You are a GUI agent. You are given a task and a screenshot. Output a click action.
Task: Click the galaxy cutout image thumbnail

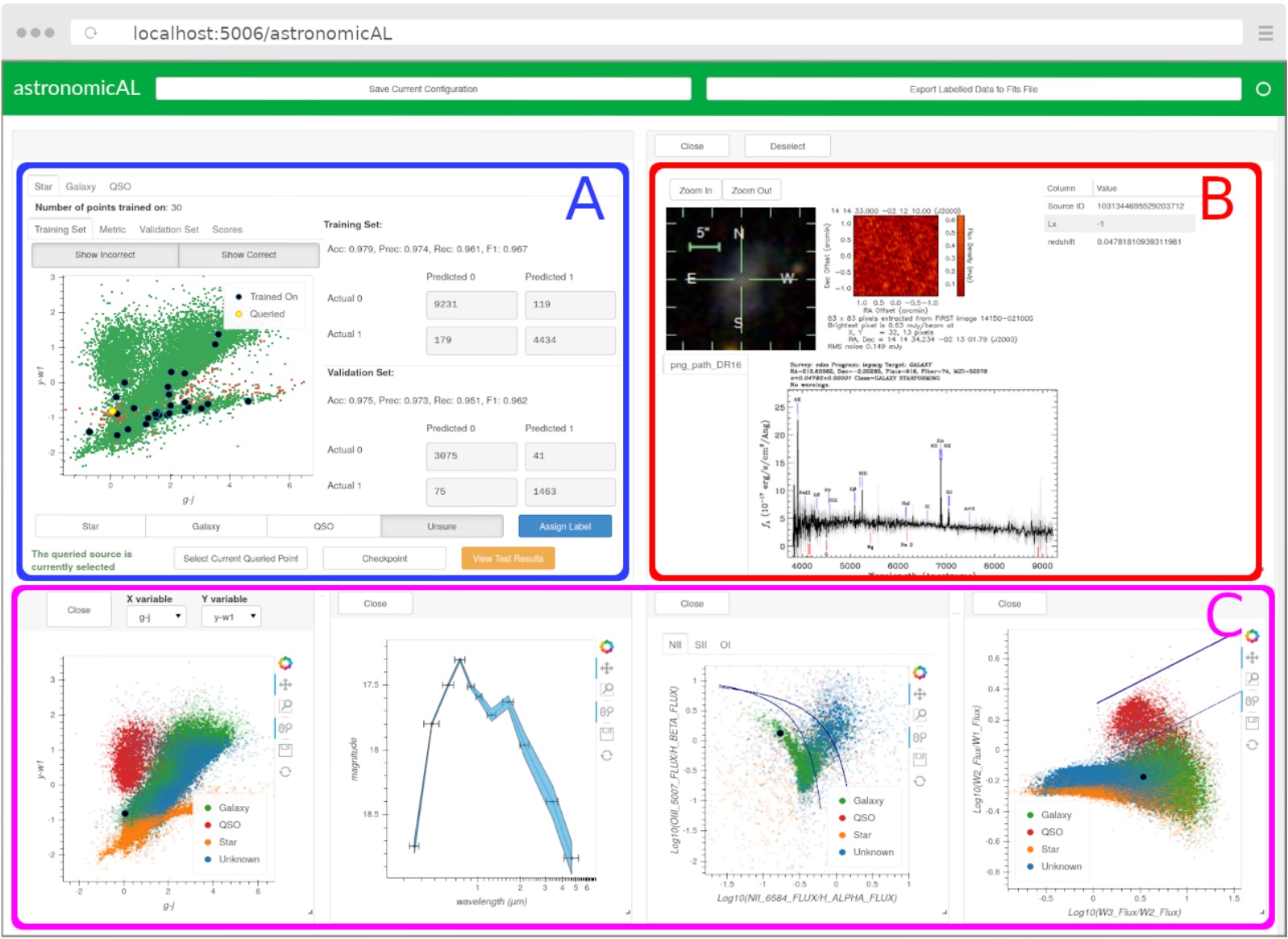click(741, 279)
